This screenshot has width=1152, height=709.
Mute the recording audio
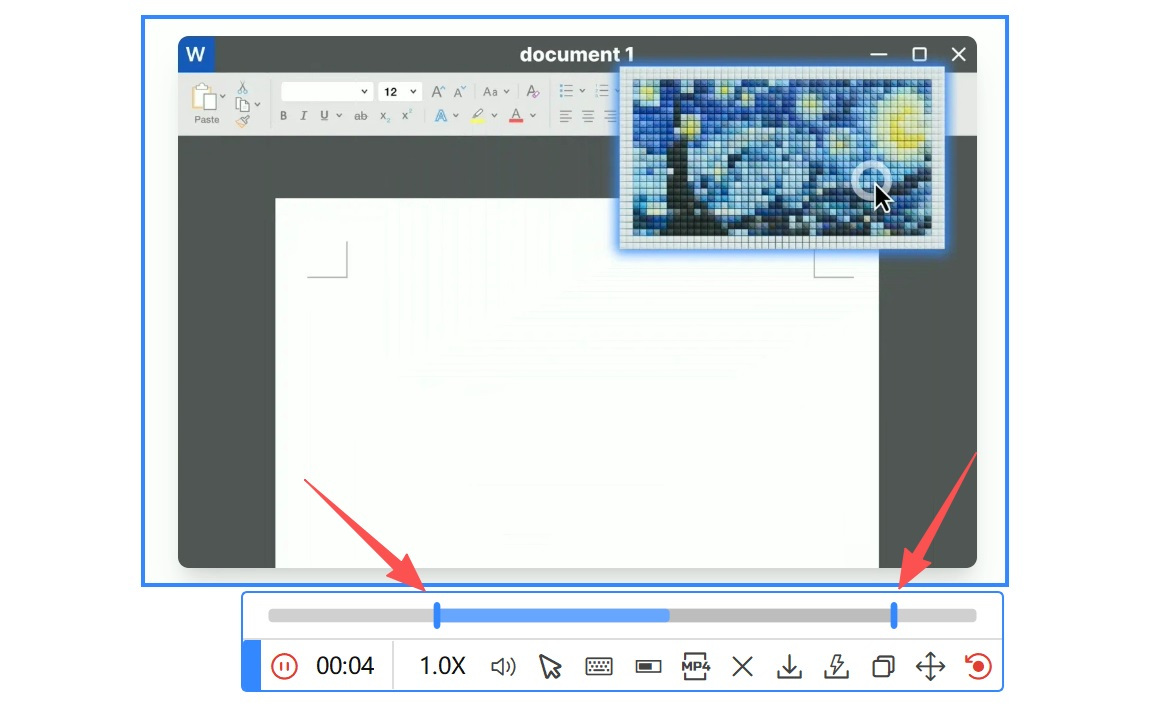point(503,667)
